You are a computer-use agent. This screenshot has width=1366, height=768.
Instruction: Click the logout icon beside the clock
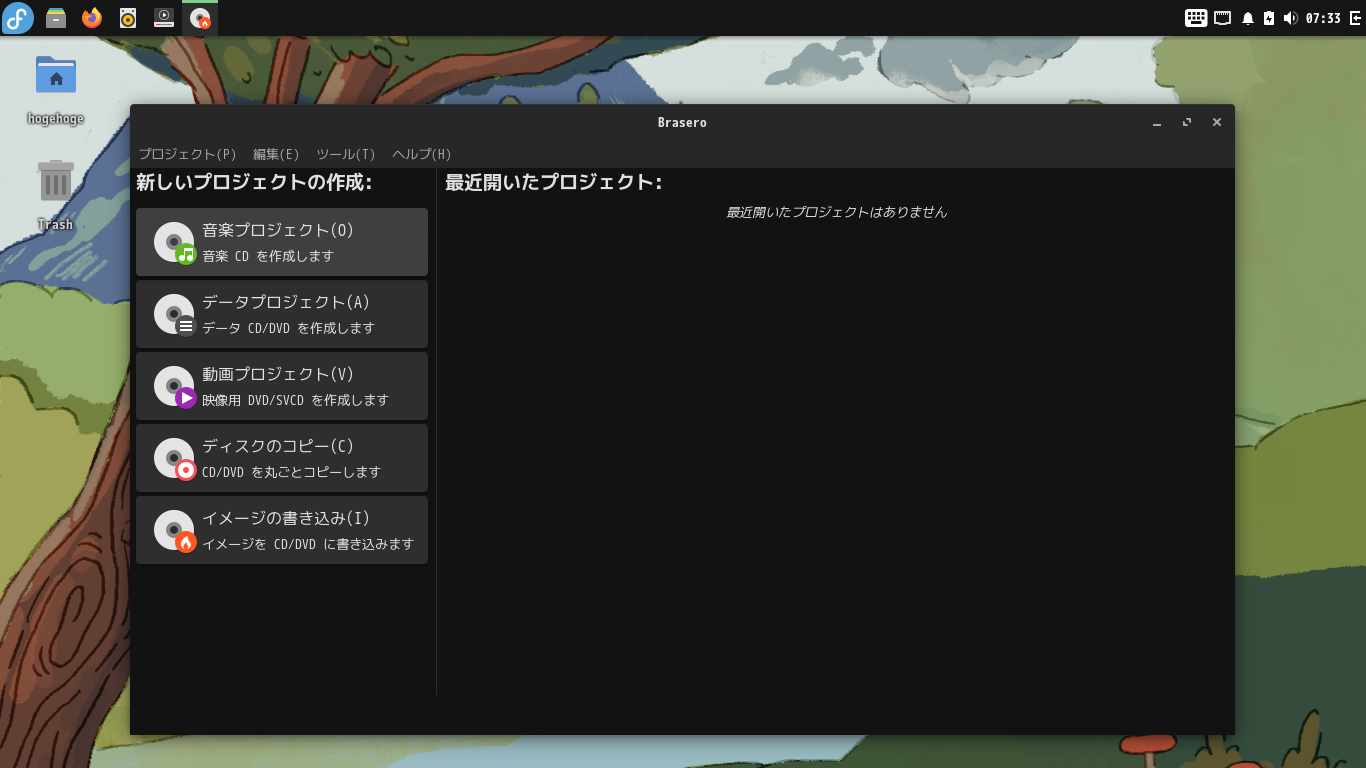[x=1355, y=18]
